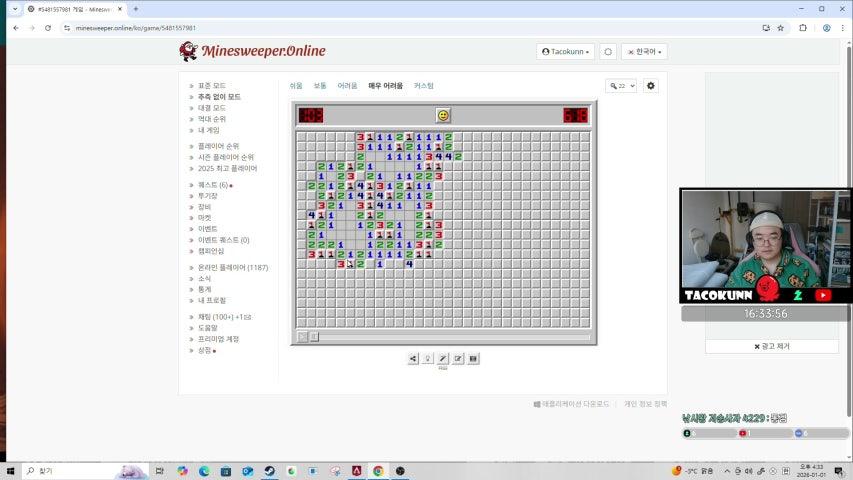This screenshot has width=853, height=480.
Task: Go back in browser history
Action: 16,28
